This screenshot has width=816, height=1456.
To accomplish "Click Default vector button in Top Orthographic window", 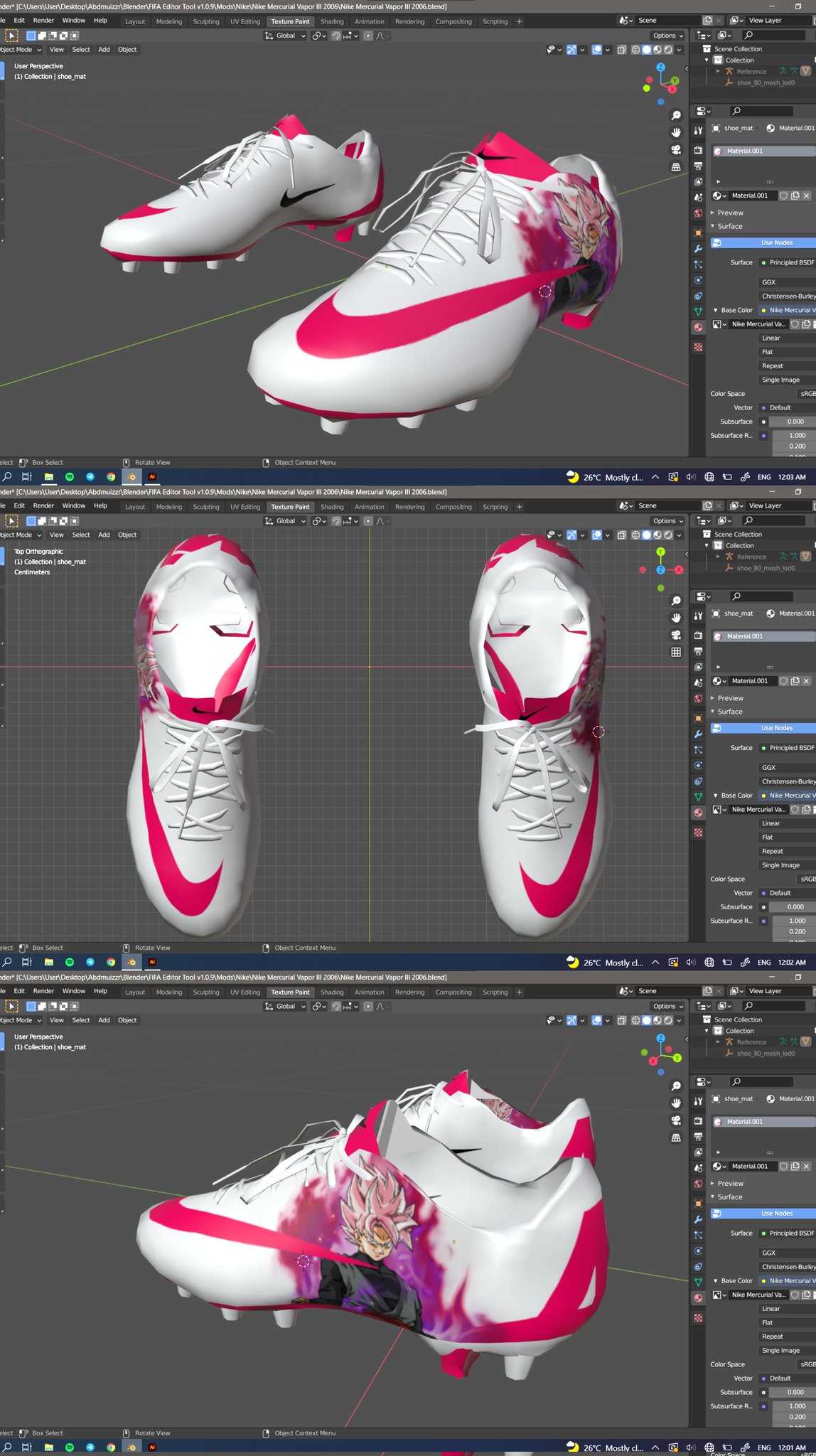I will coord(787,893).
